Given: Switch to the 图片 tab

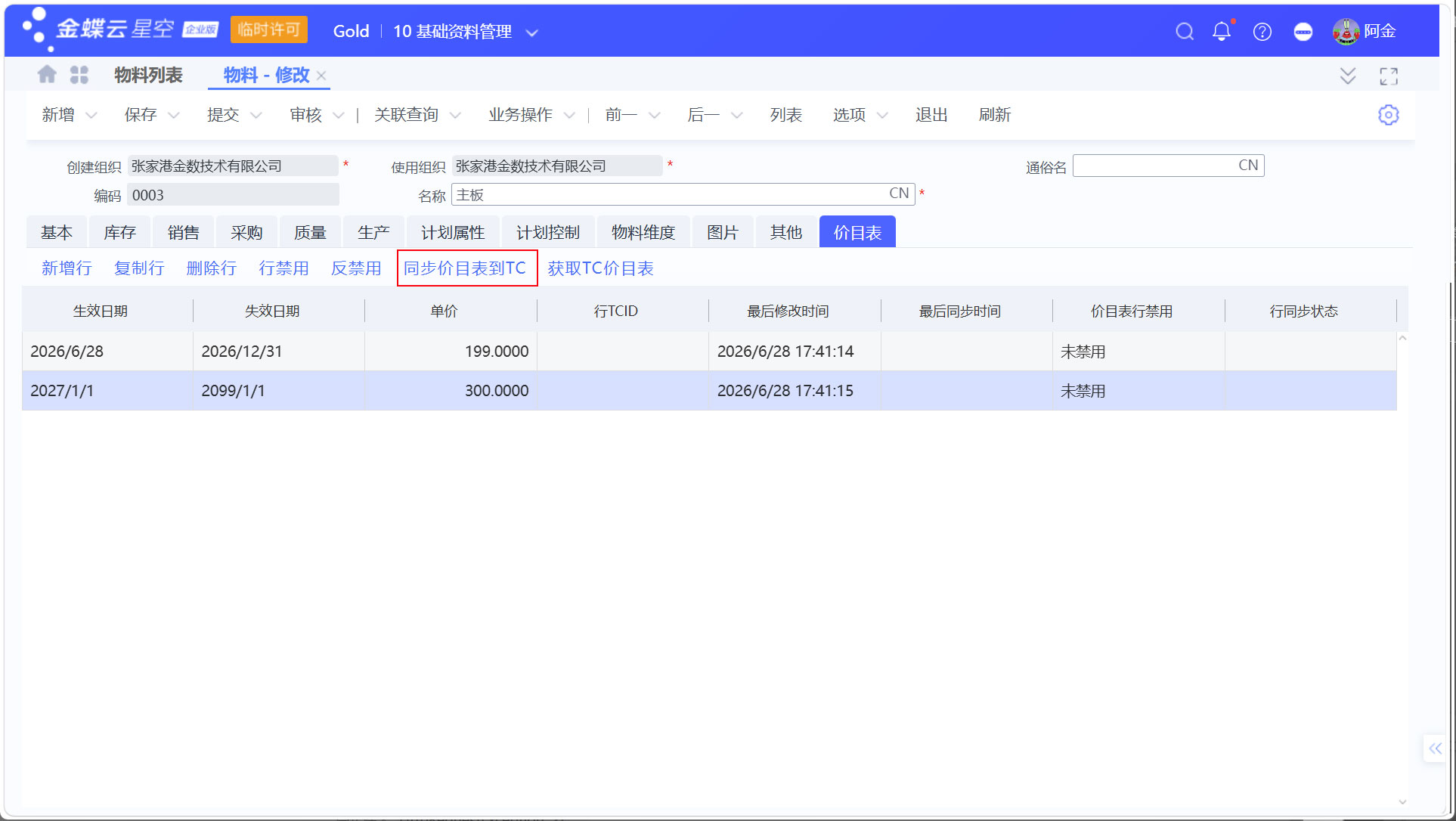Looking at the screenshot, I should [723, 232].
